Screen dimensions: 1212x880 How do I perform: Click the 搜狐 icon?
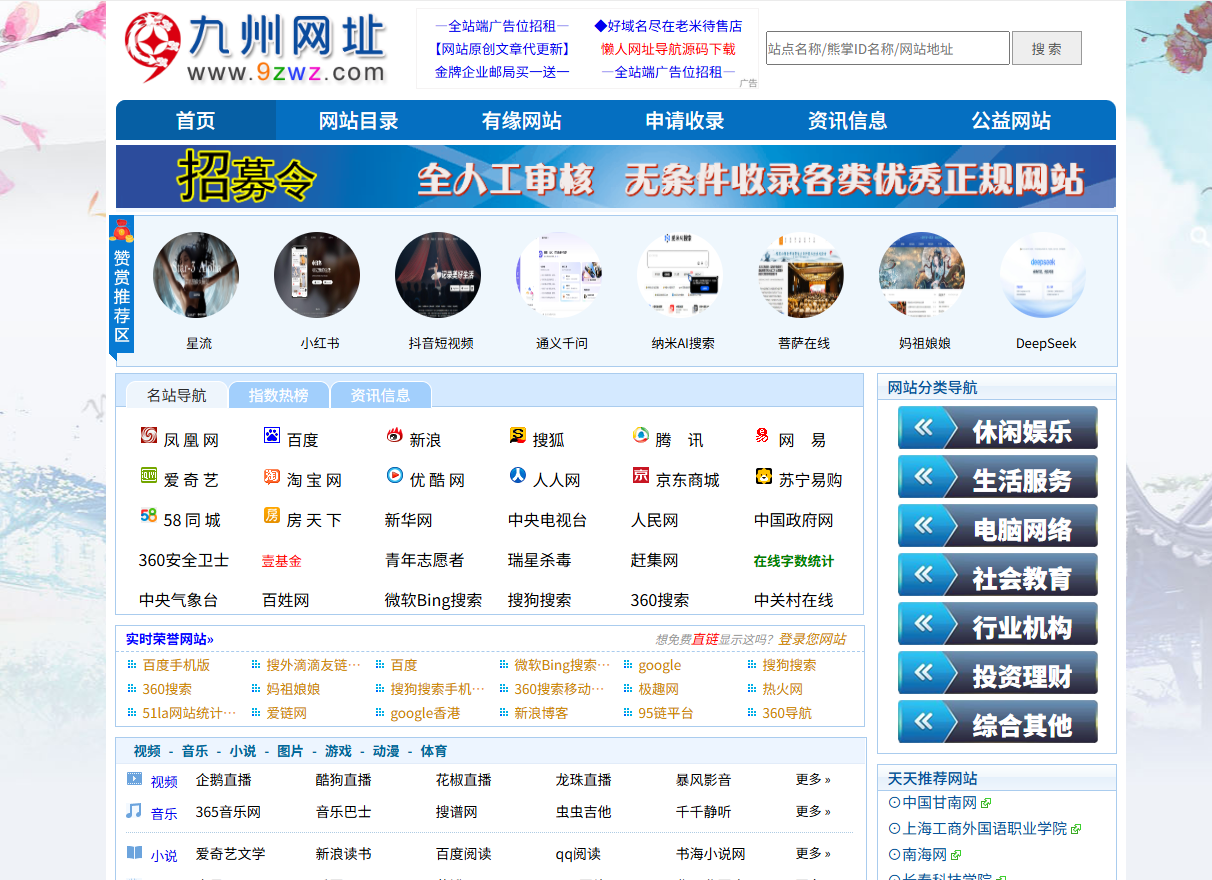coord(518,435)
